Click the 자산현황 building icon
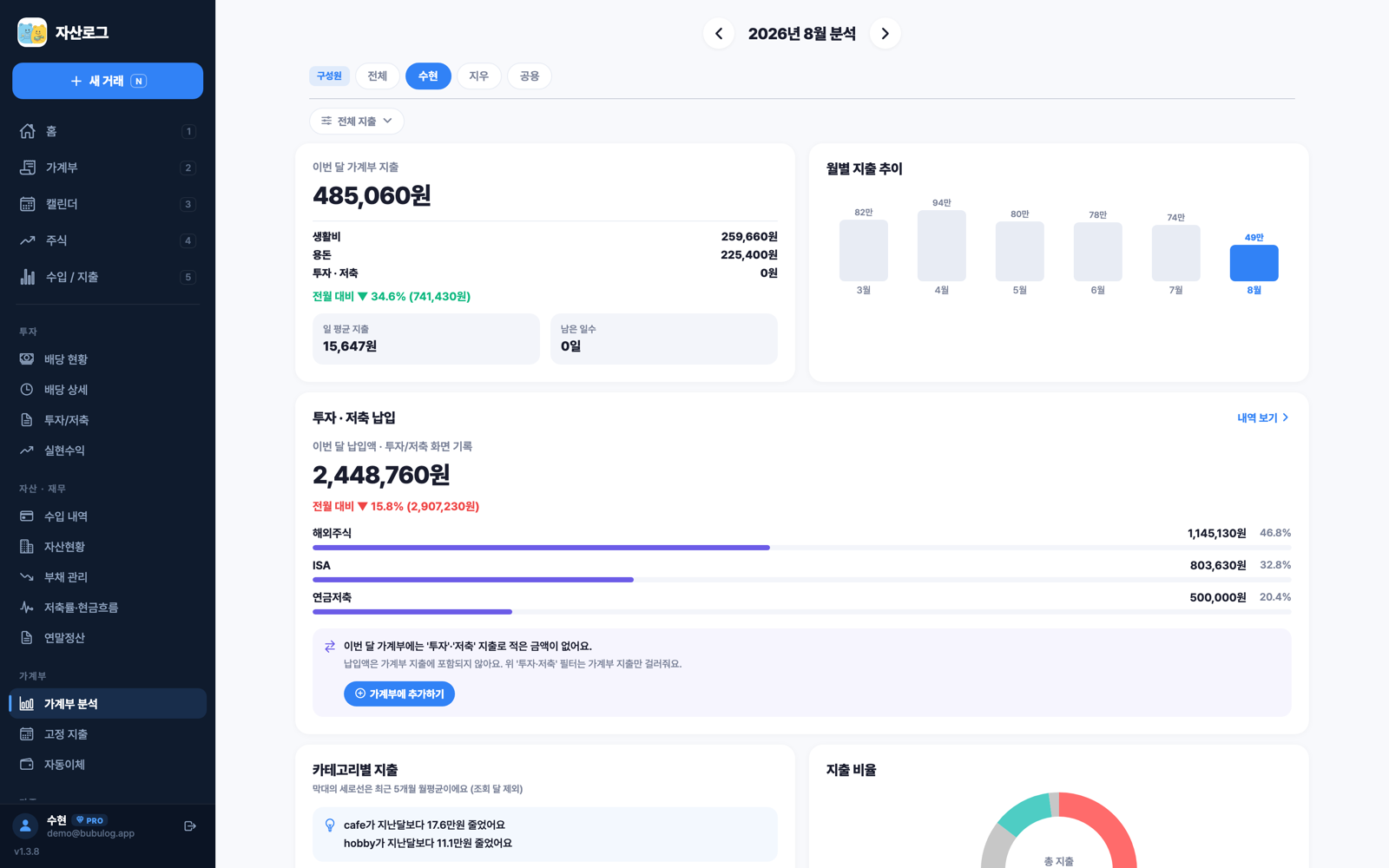The image size is (1389, 868). point(27,547)
